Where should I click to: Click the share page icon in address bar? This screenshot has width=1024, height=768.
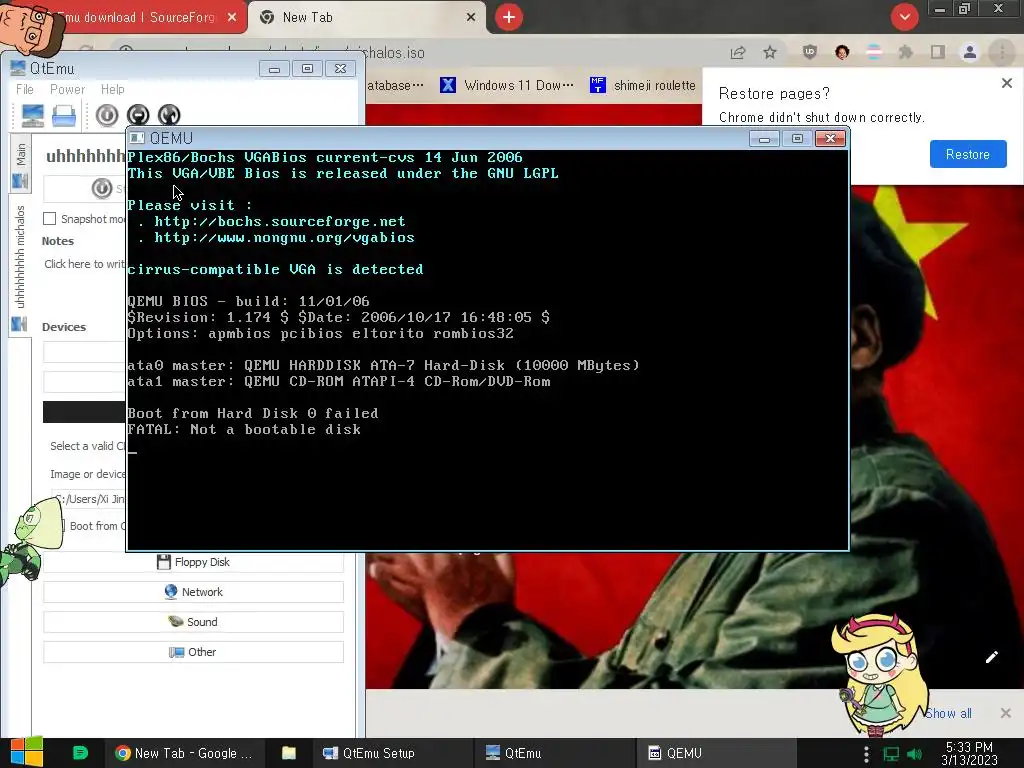click(738, 53)
